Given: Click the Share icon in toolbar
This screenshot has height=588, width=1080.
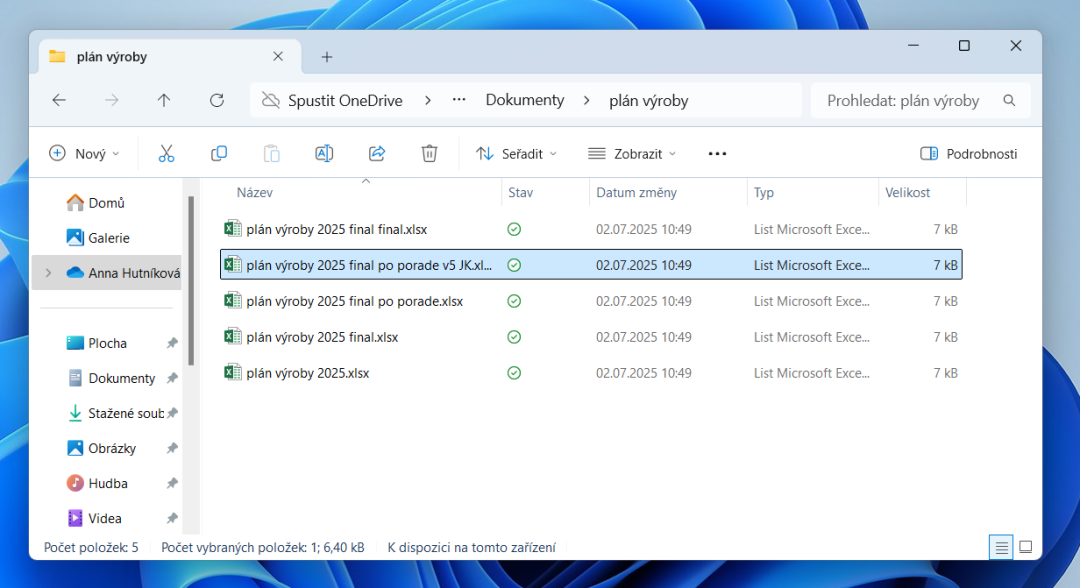Looking at the screenshot, I should click(377, 153).
